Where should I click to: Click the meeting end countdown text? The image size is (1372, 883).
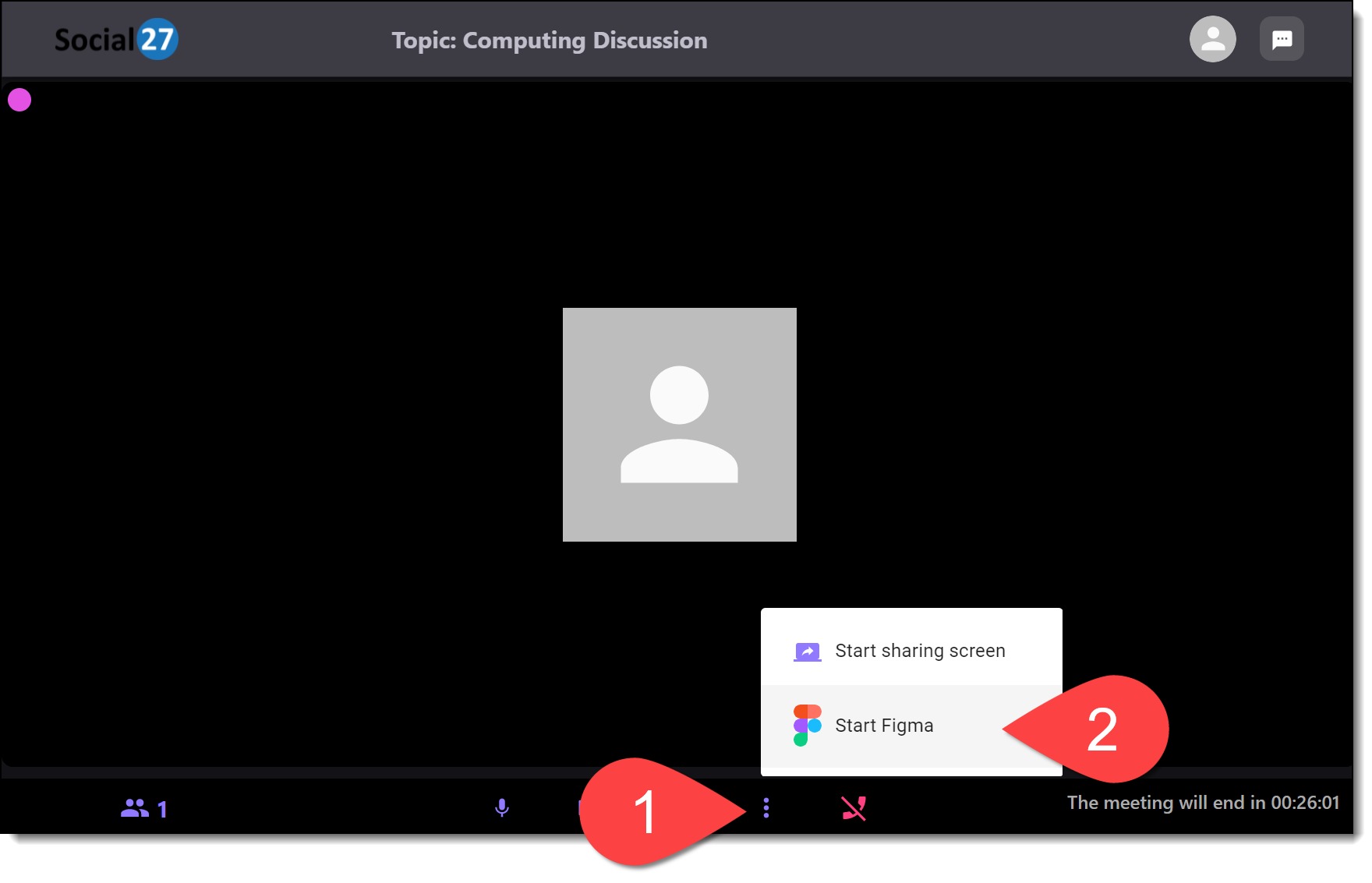click(x=1202, y=803)
